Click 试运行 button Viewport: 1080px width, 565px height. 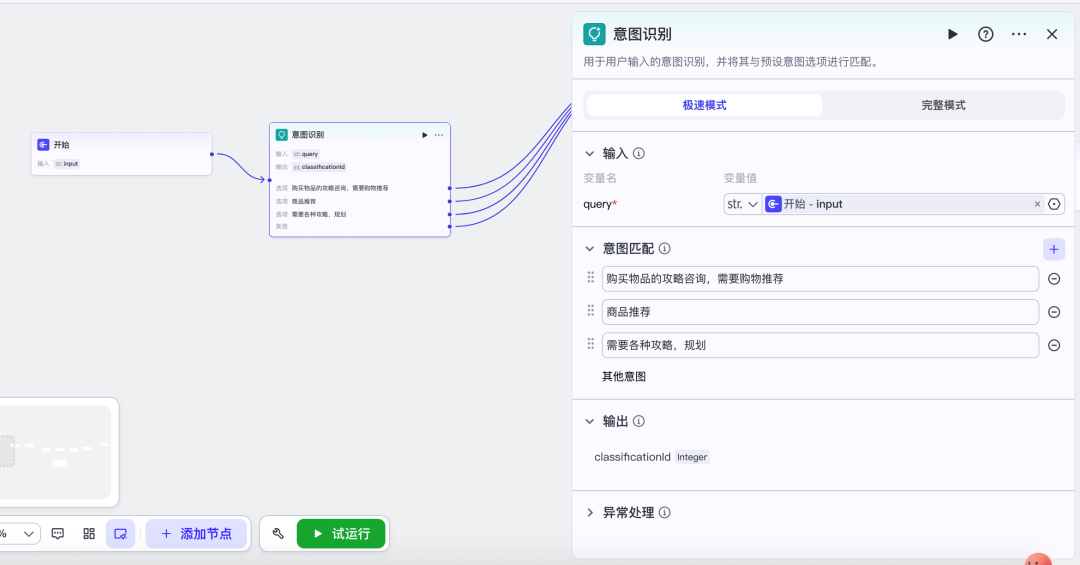pyautogui.click(x=341, y=534)
